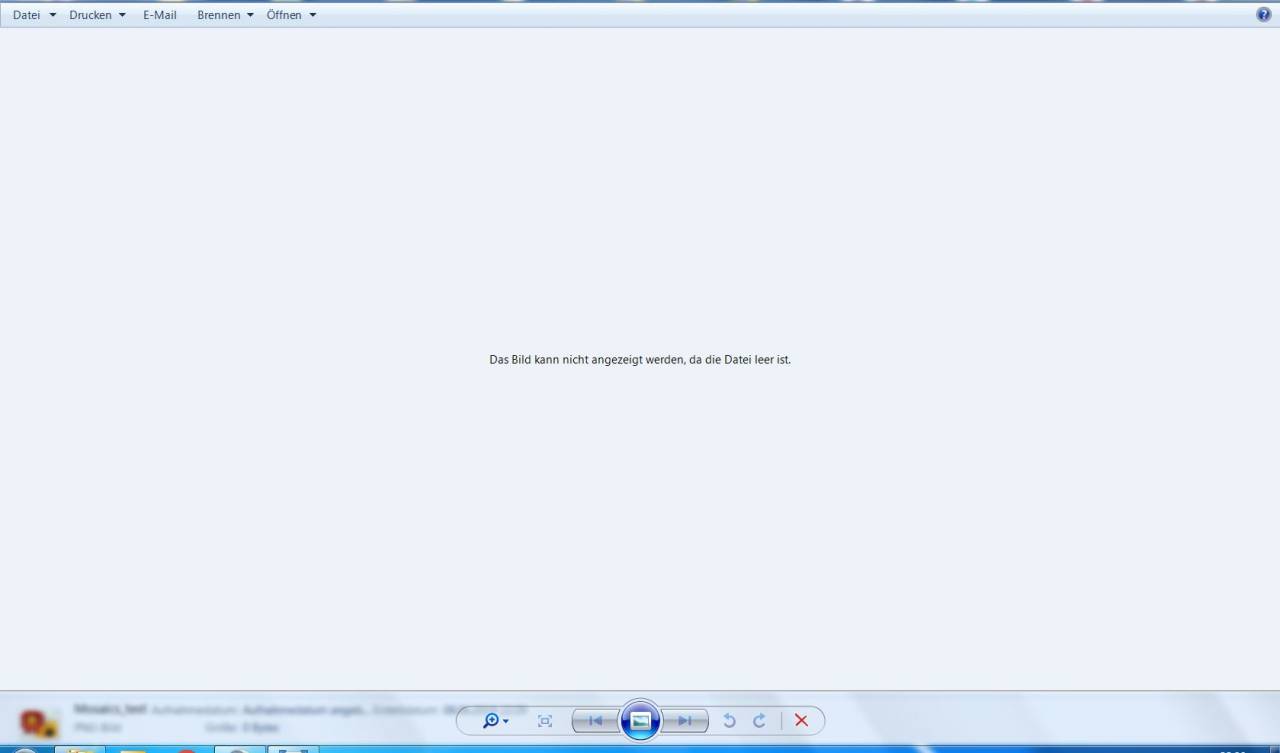Open the Datei menu
1280x753 pixels.
point(34,15)
